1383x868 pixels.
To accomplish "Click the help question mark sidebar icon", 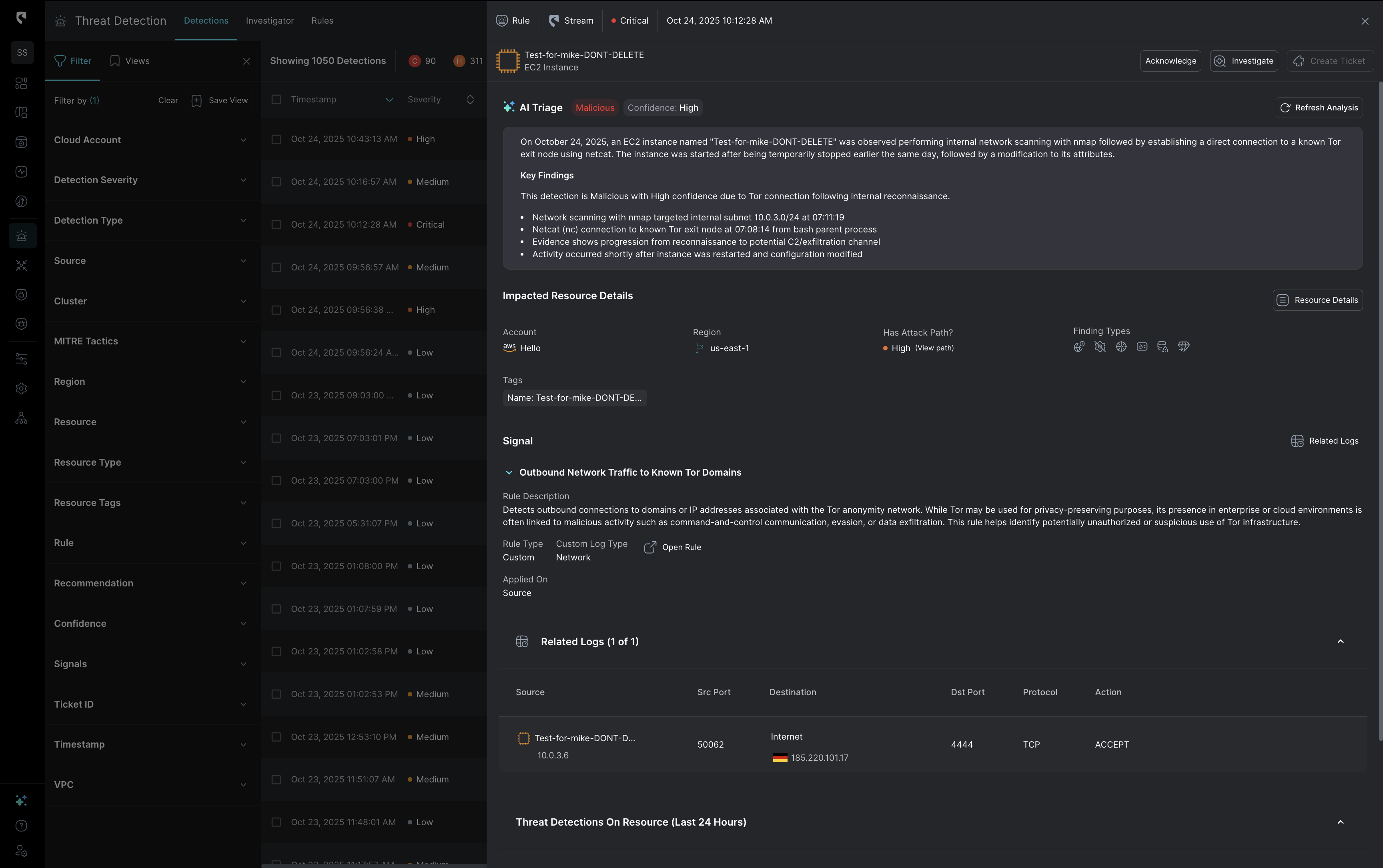I will click(x=21, y=826).
